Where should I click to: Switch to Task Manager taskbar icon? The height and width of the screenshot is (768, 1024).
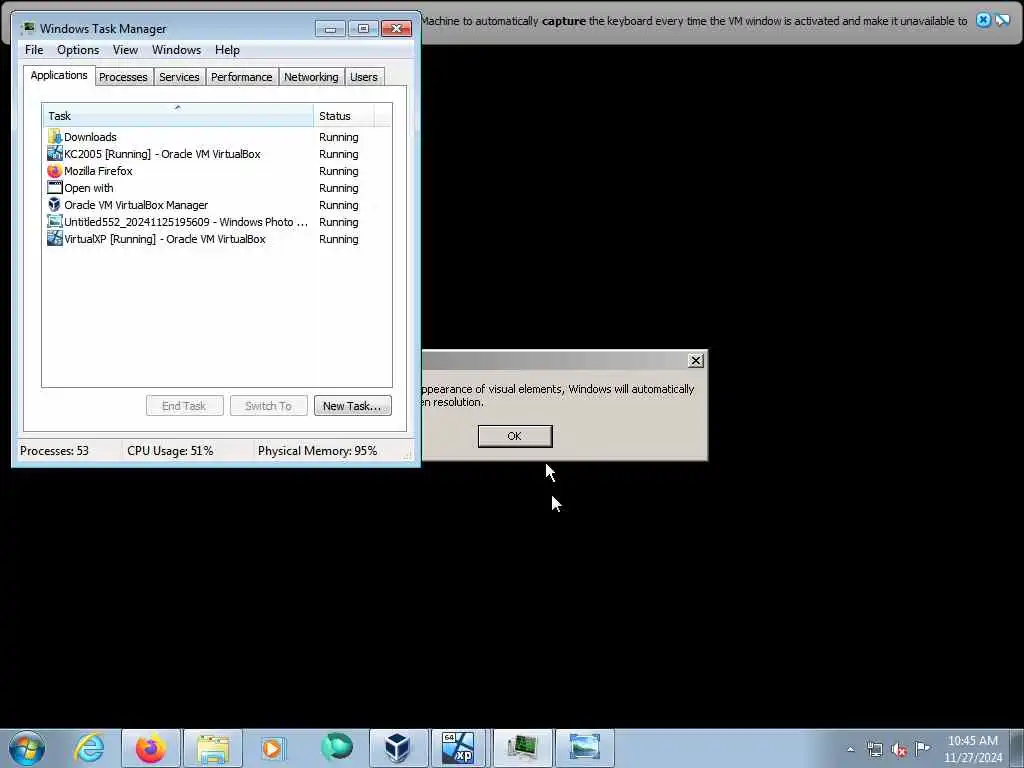[x=522, y=748]
